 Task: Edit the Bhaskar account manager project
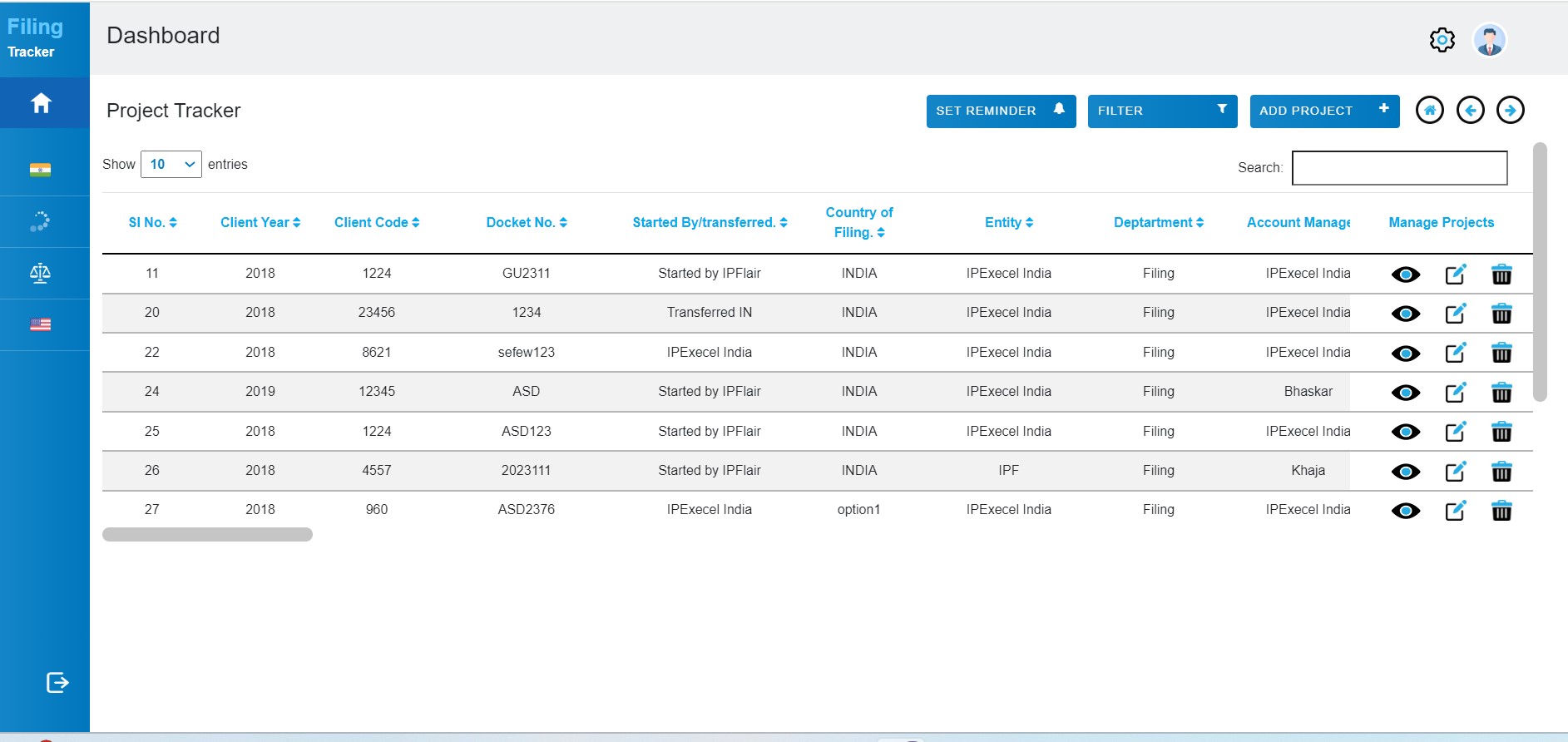coord(1456,392)
